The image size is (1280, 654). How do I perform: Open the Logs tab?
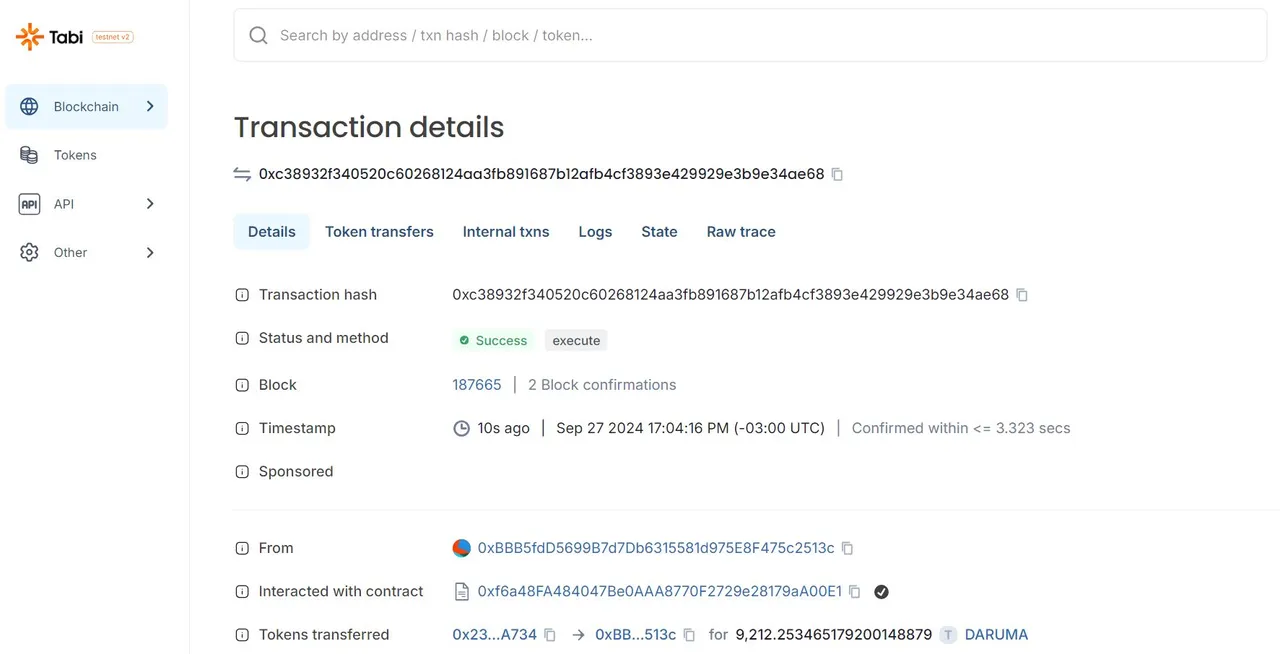[595, 232]
